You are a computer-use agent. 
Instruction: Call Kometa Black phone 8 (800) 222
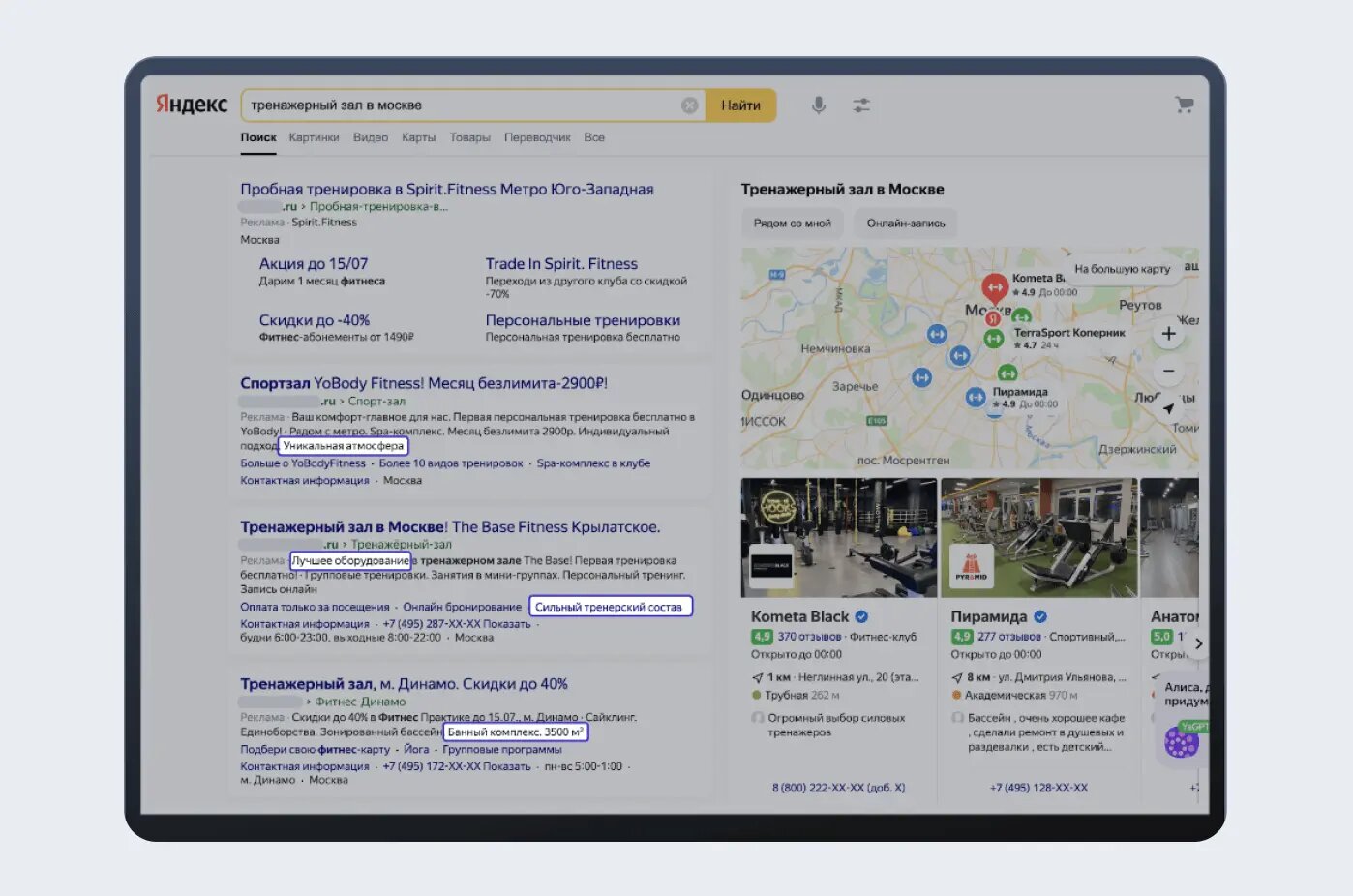[x=838, y=788]
